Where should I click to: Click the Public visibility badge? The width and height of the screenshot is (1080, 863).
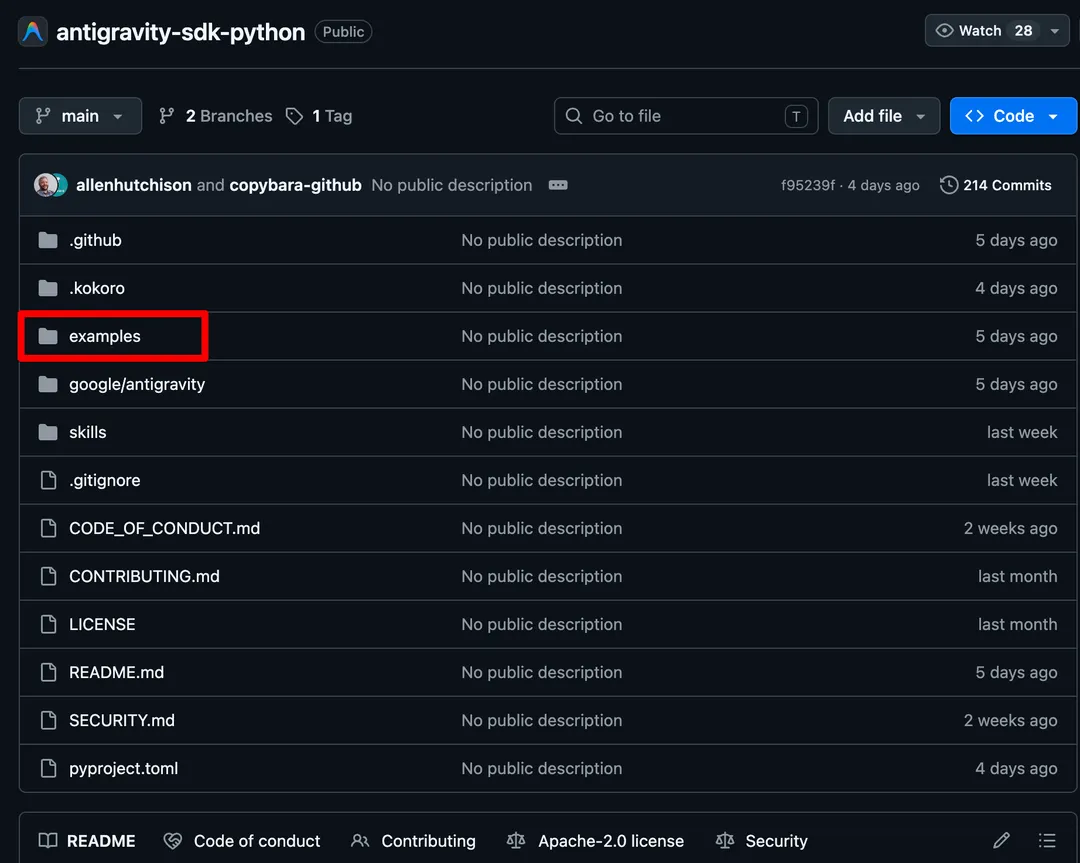pos(343,32)
